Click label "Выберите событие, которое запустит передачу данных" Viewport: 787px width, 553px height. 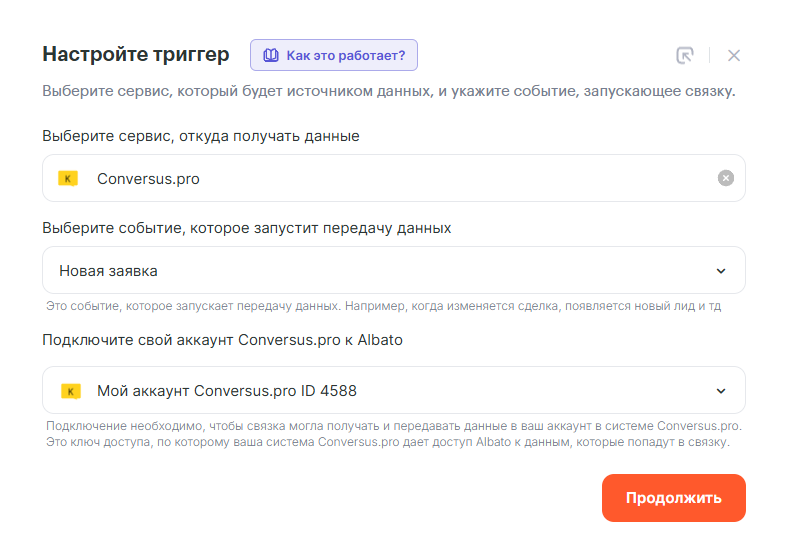point(247,228)
